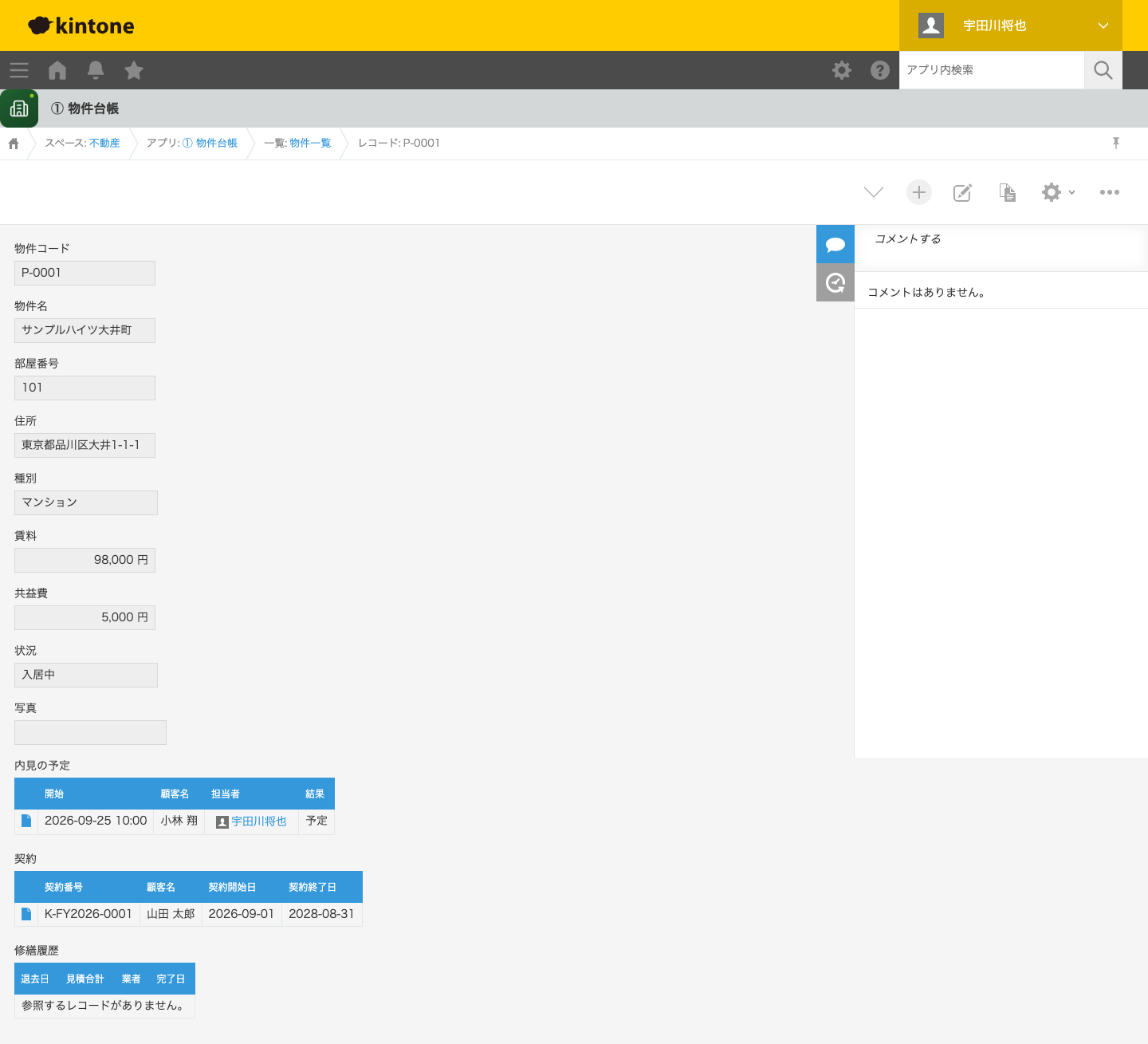Return to the 物件一覧 view link
This screenshot has width=1148, height=1044.
(x=310, y=143)
